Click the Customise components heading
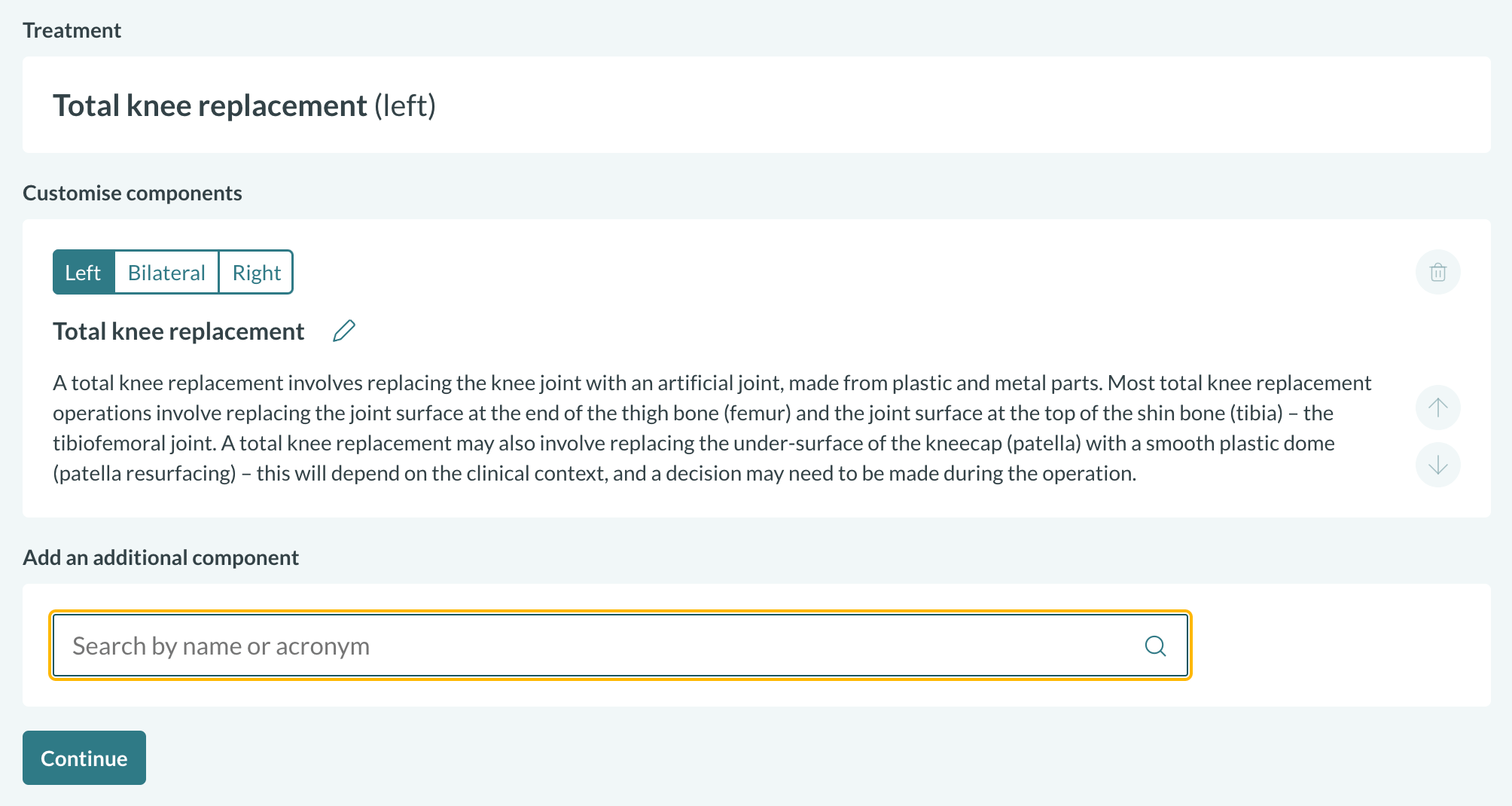The image size is (1512, 806). pos(133,193)
